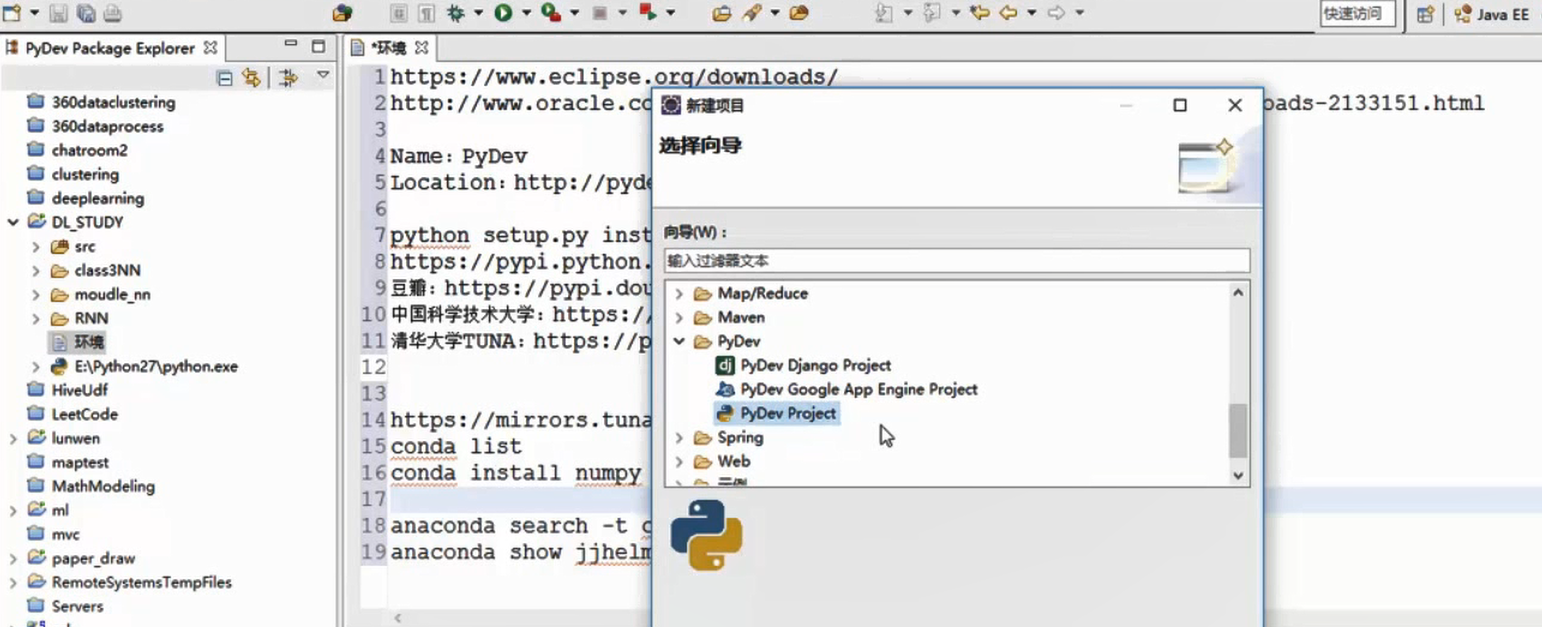Click the Last Edit Location arrow icon
The image size is (1542, 627).
pyautogui.click(x=980, y=13)
